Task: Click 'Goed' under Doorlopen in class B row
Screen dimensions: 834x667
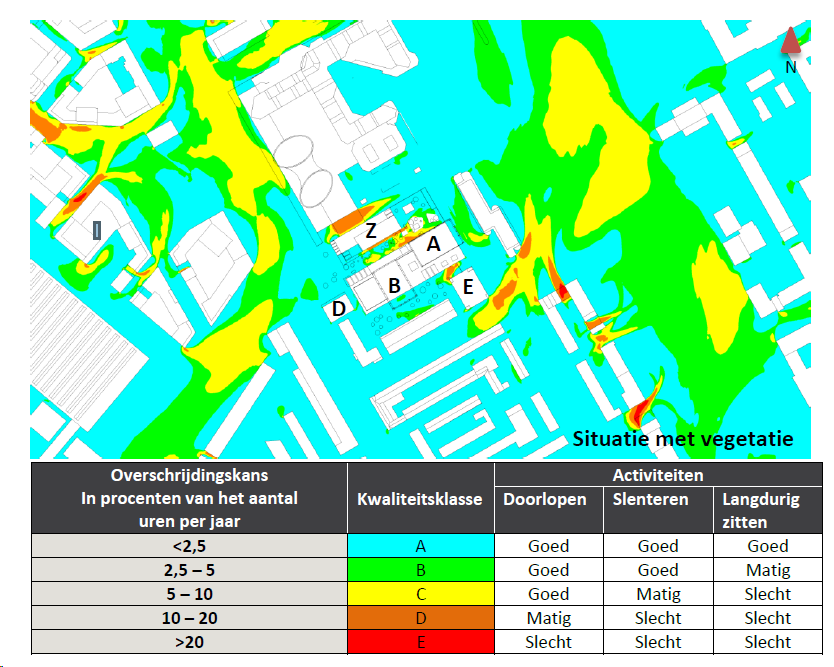Action: (x=548, y=570)
